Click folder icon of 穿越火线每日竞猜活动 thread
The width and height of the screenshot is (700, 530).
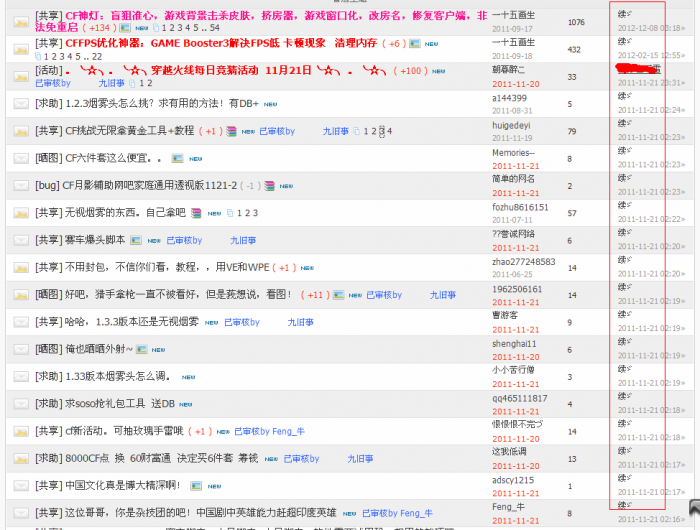(x=21, y=76)
